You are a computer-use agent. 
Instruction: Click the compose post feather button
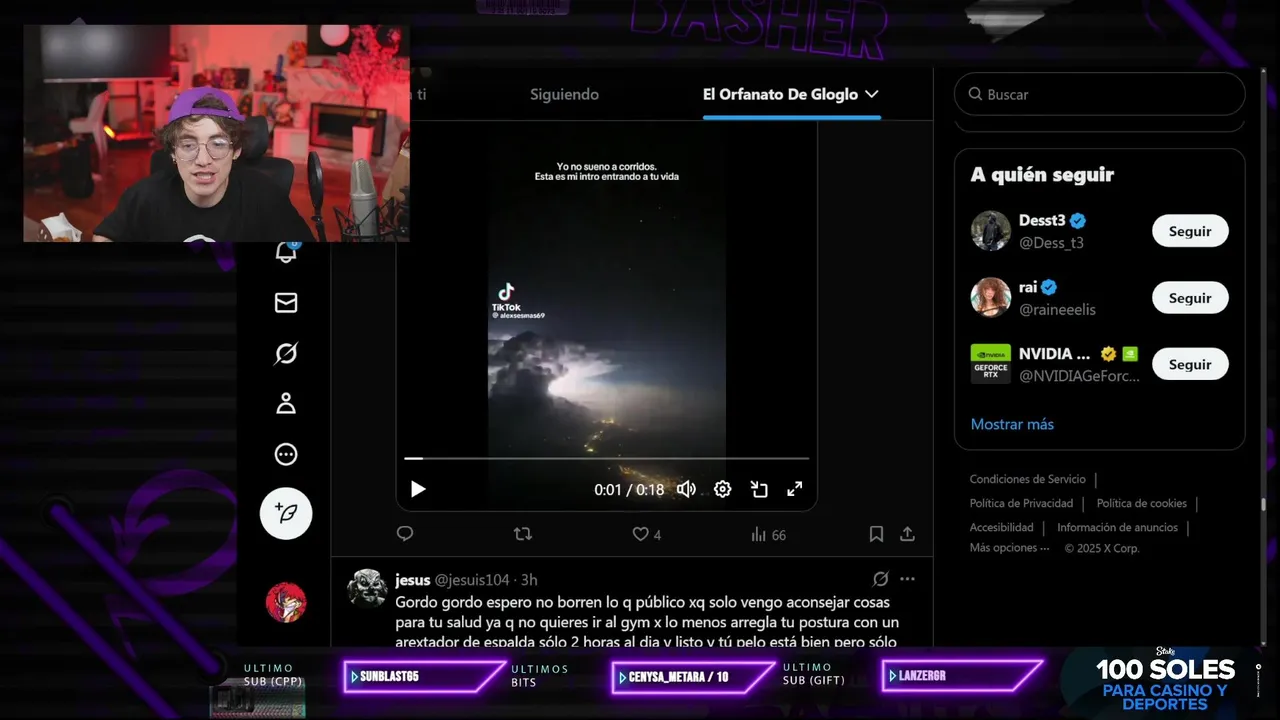click(x=286, y=513)
